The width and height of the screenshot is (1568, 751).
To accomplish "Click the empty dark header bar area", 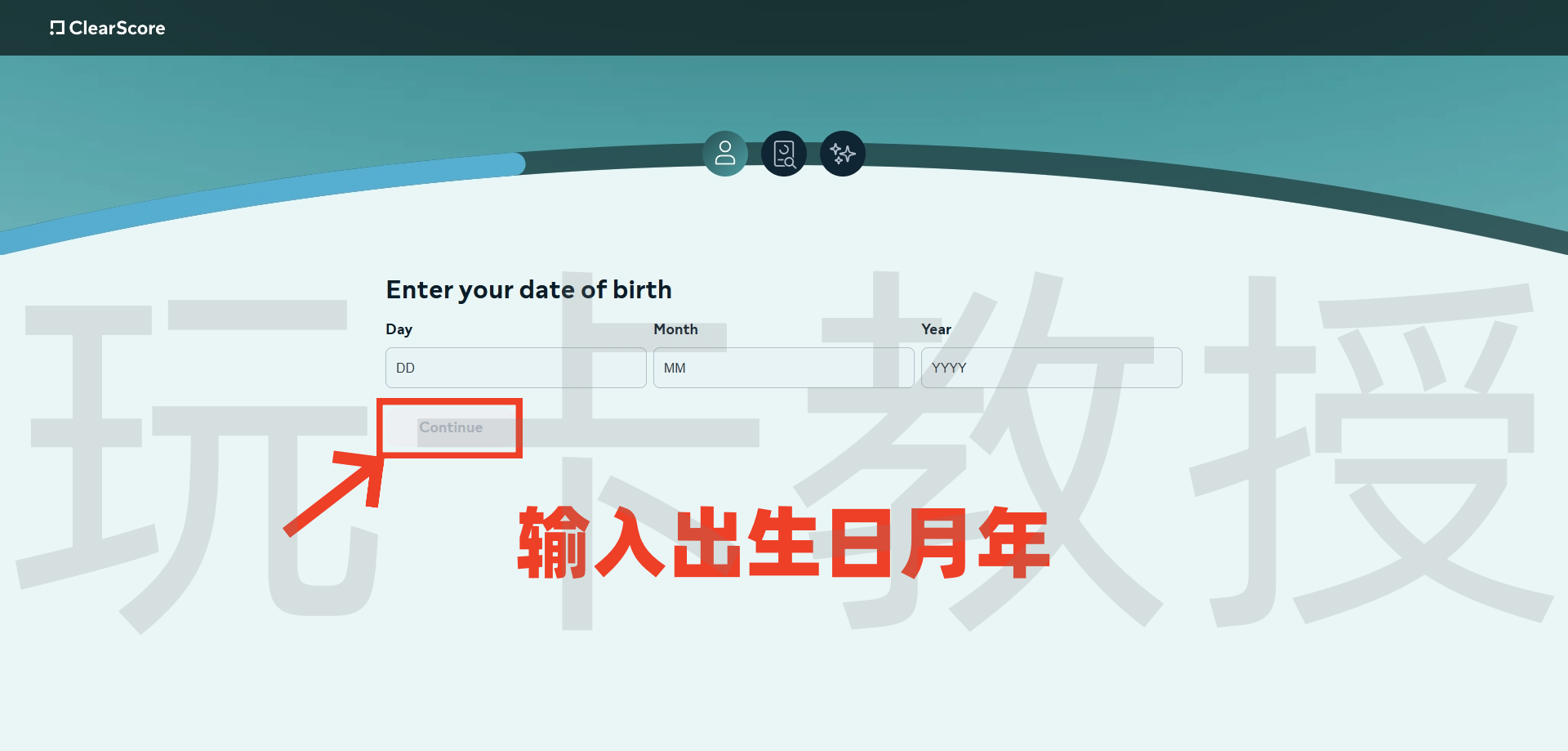I will coord(817,28).
